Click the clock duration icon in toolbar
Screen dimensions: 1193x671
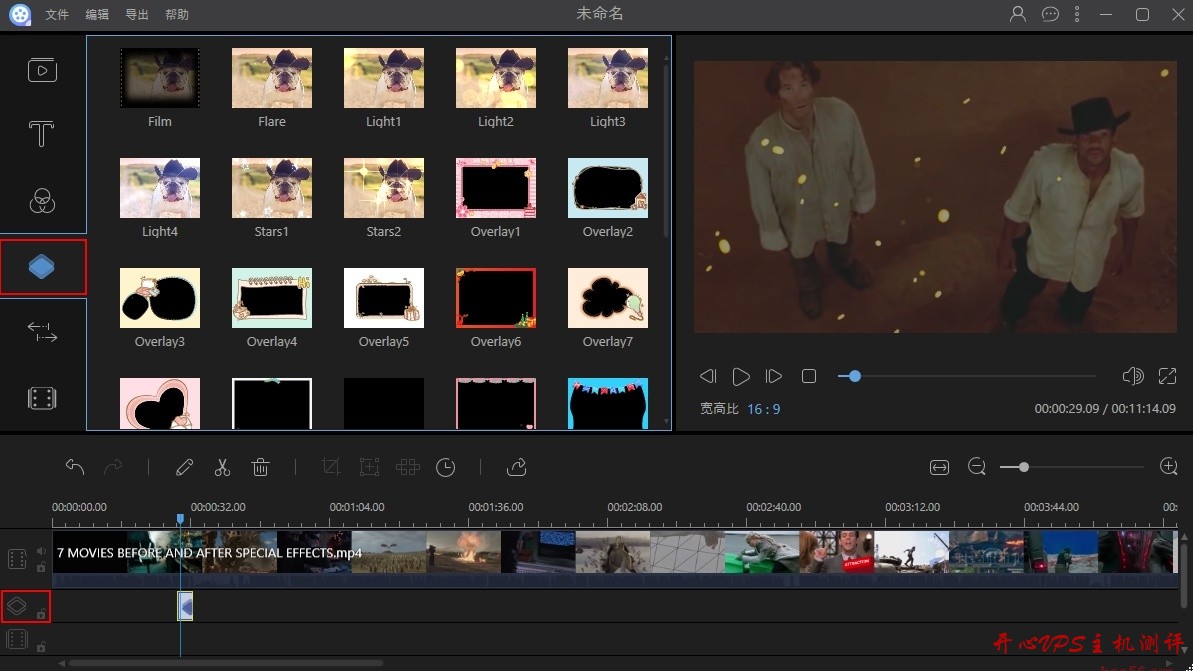[445, 467]
